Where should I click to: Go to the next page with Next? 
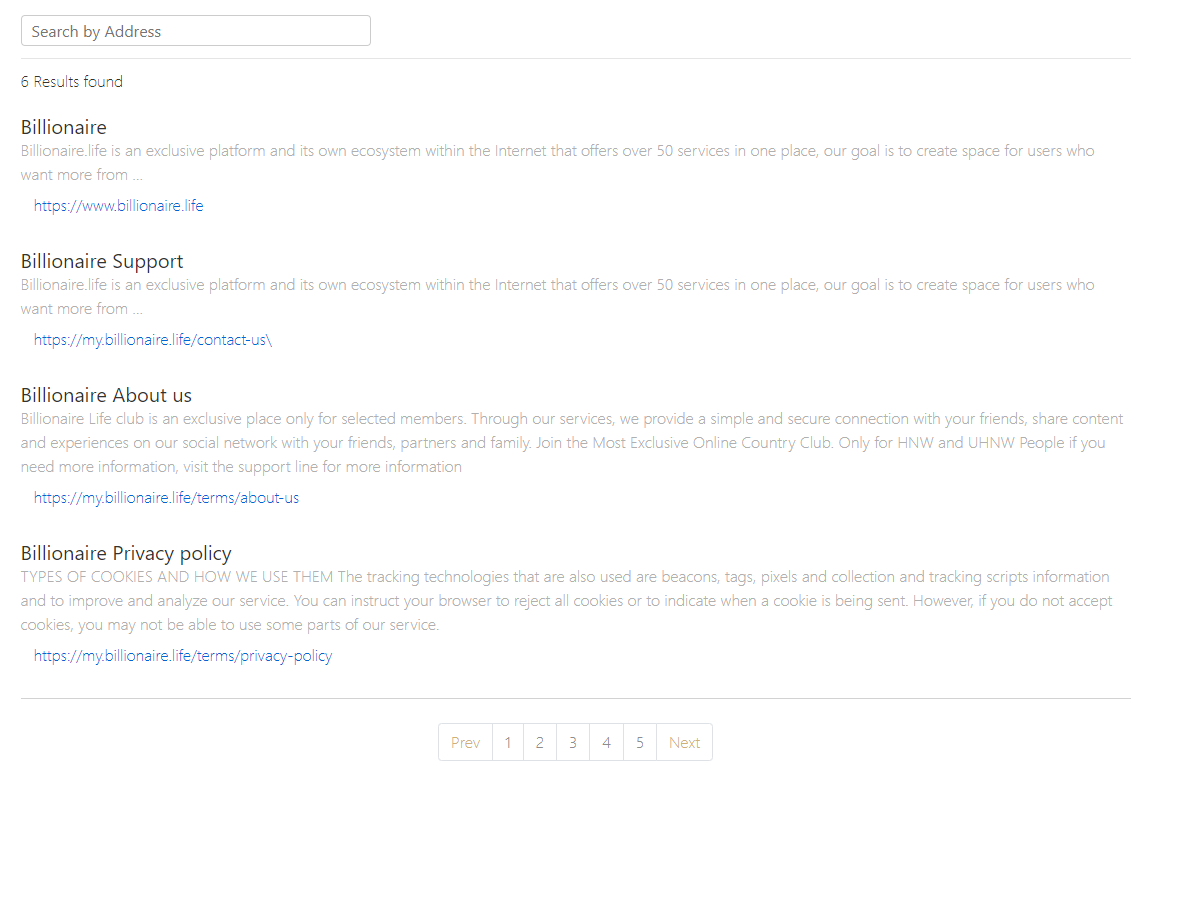685,742
